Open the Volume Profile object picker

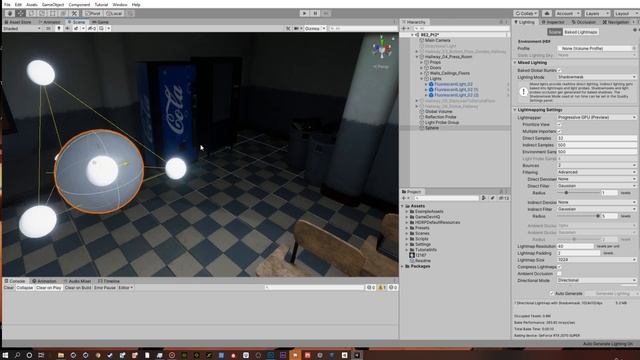click(634, 48)
